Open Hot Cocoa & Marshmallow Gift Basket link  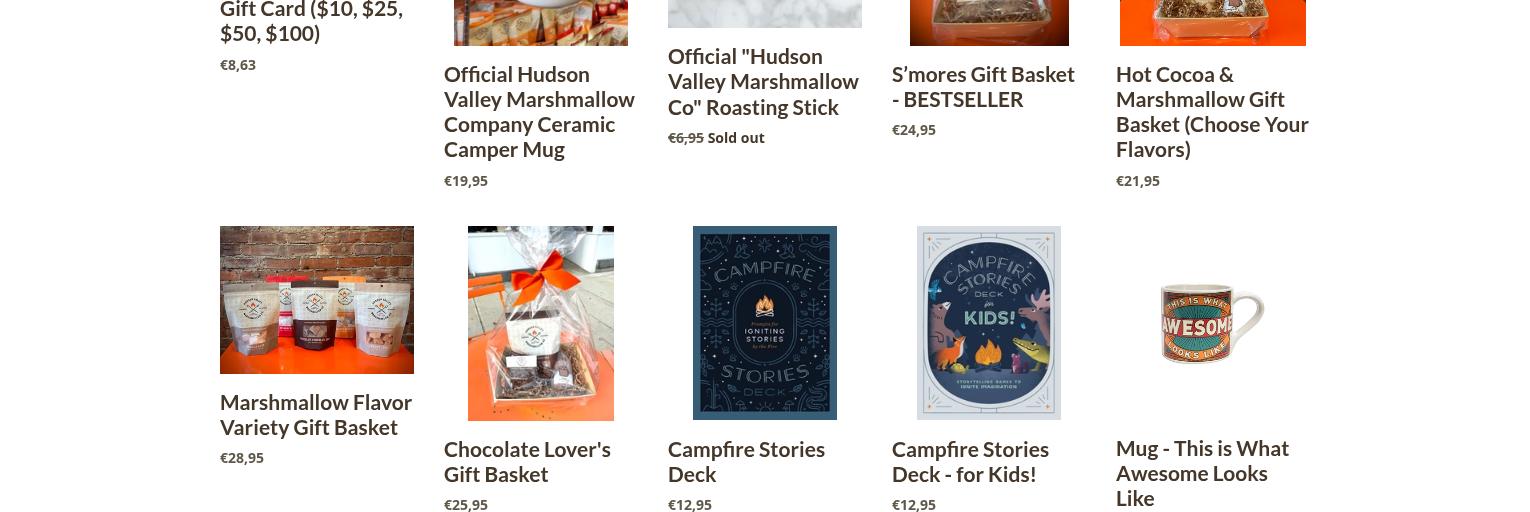[x=1213, y=112]
